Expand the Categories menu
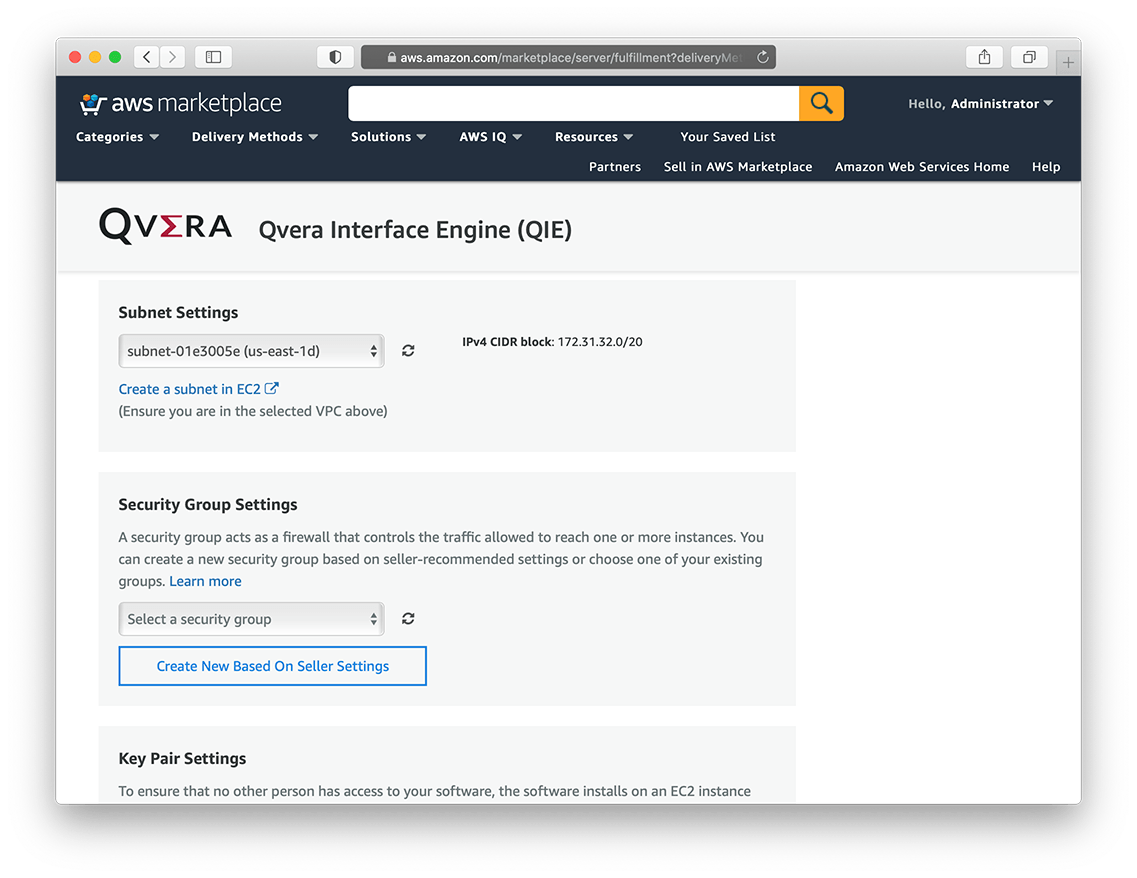Image resolution: width=1137 pixels, height=878 pixels. coord(117,137)
